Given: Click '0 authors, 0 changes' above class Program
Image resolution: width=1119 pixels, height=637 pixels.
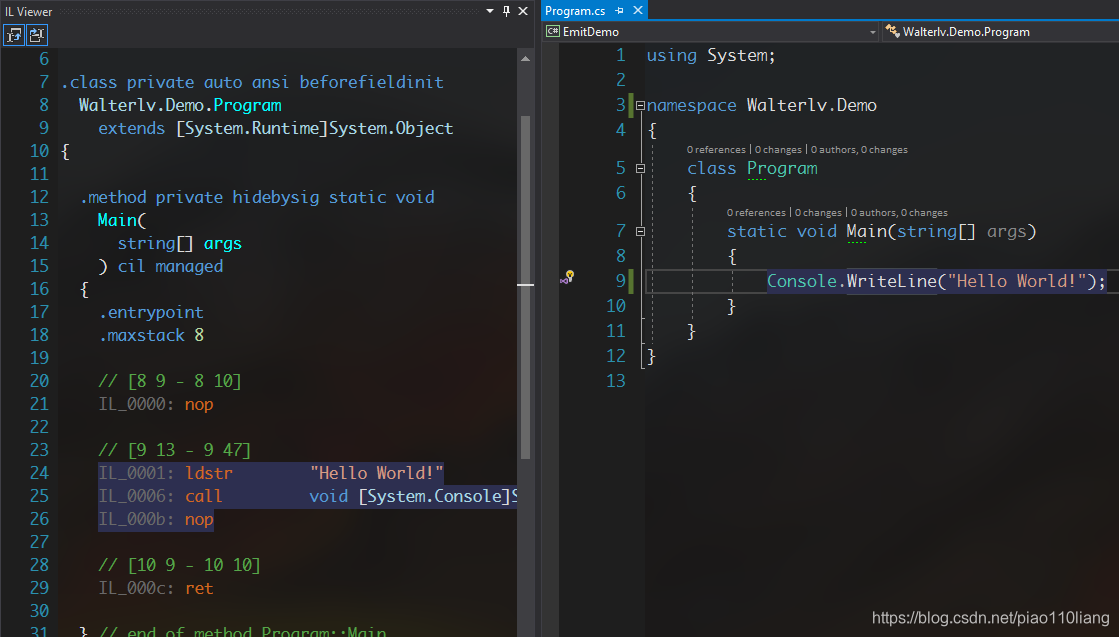Looking at the screenshot, I should tap(859, 150).
